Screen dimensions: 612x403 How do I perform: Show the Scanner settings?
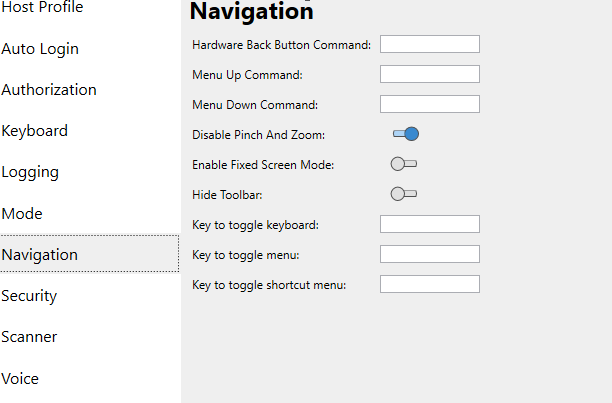point(29,337)
